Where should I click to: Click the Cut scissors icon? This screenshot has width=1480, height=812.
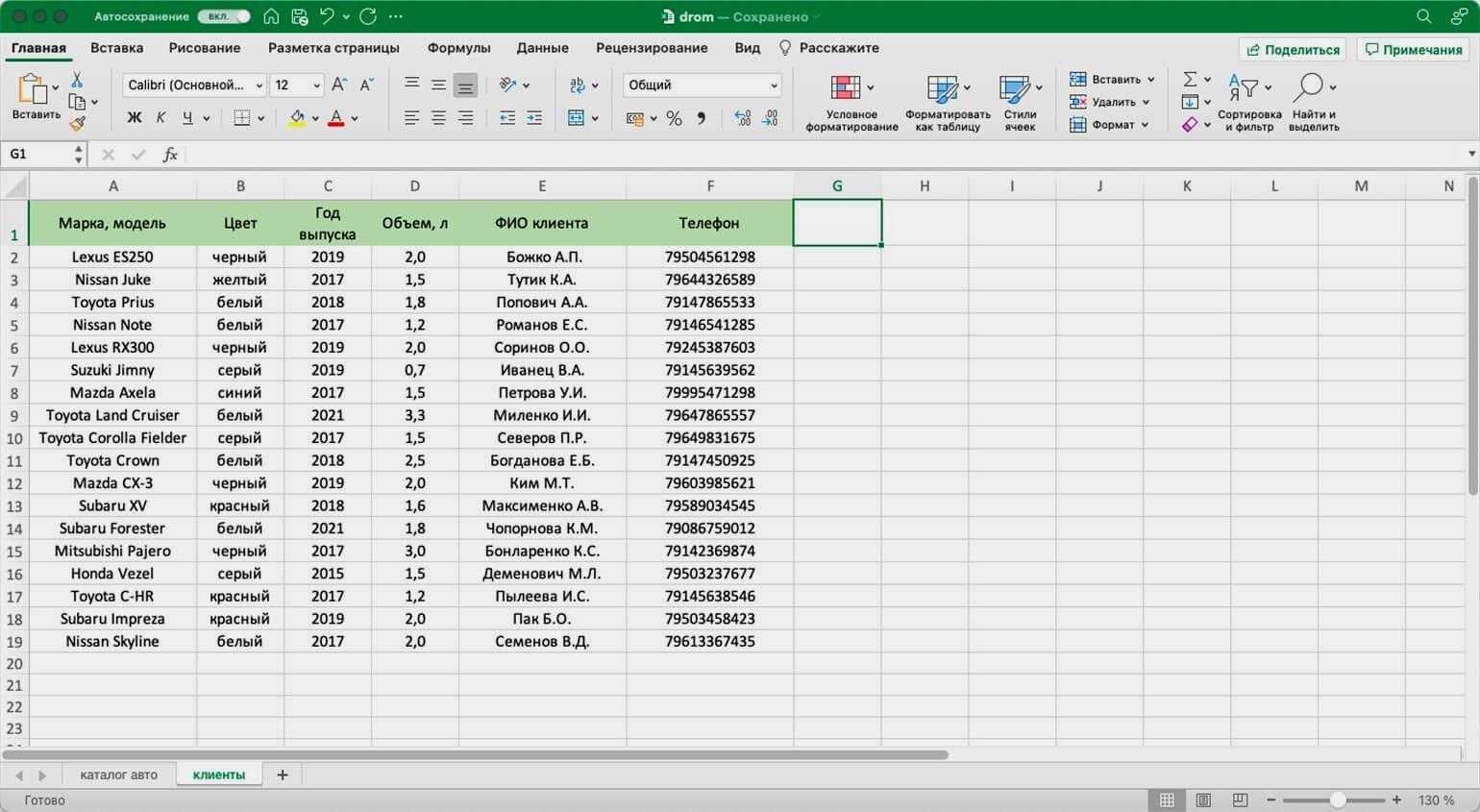tap(78, 80)
